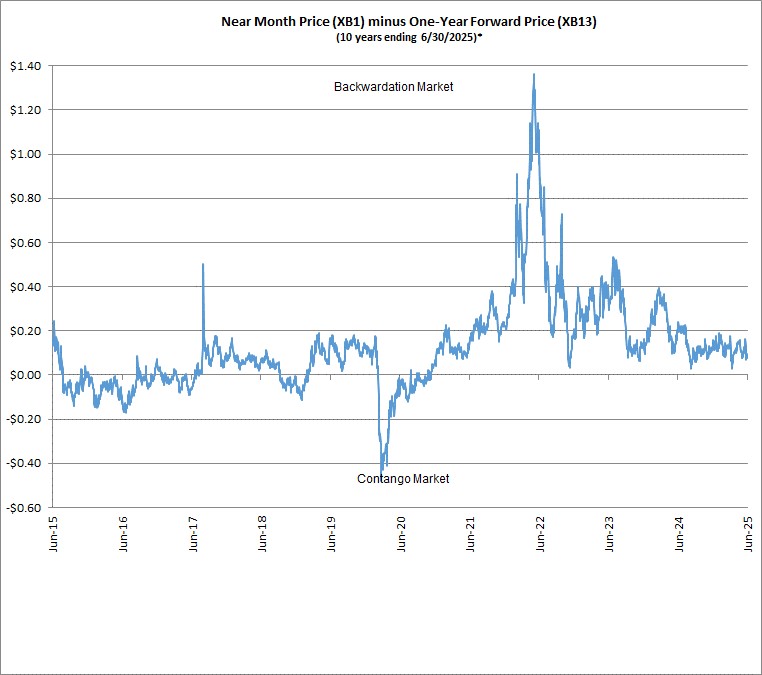The image size is (762, 675).
Task: Click the -$0.20 y-axis label
Action: (x=23, y=419)
